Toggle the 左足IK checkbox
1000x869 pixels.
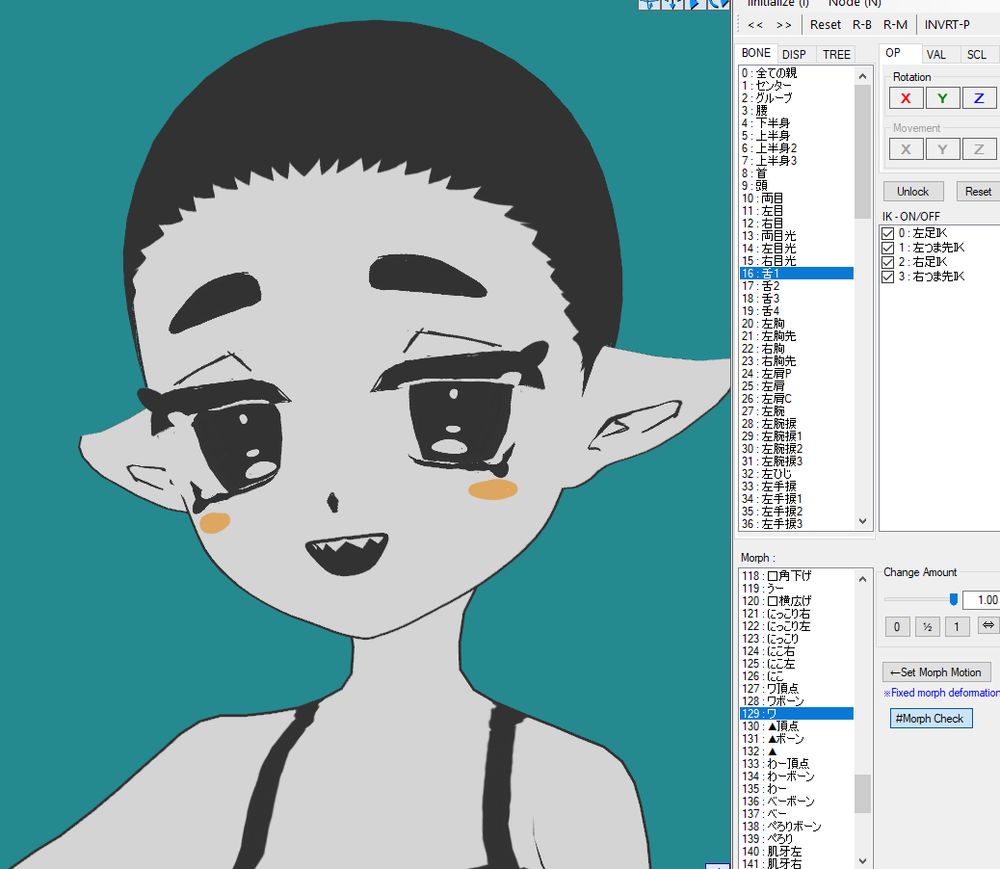point(888,233)
